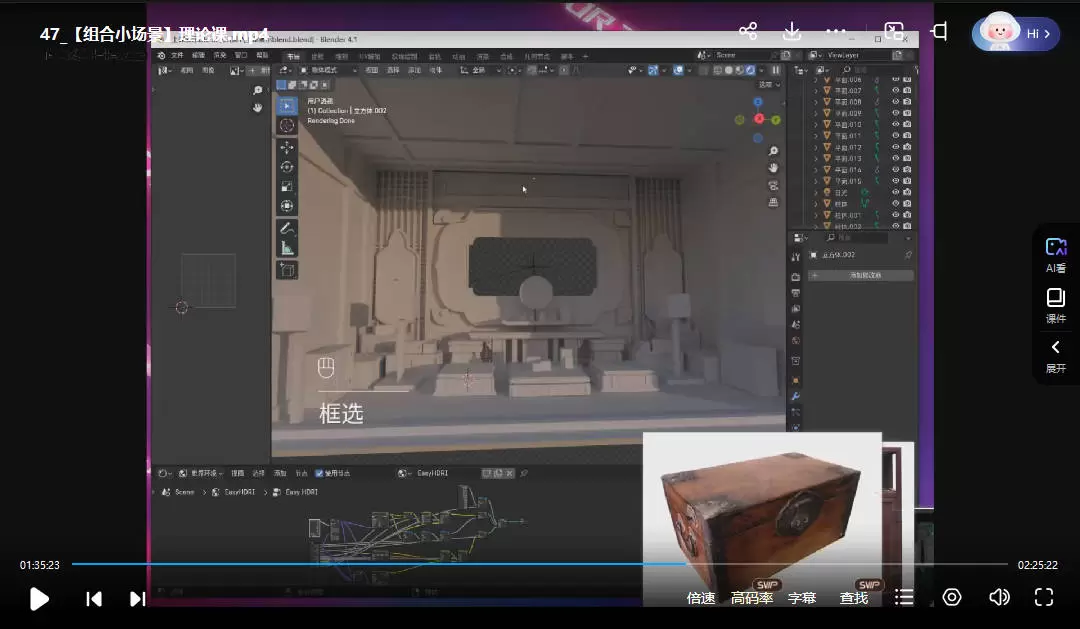Select Blender's Transform tool
Image resolution: width=1080 pixels, height=629 pixels.
coord(287,206)
